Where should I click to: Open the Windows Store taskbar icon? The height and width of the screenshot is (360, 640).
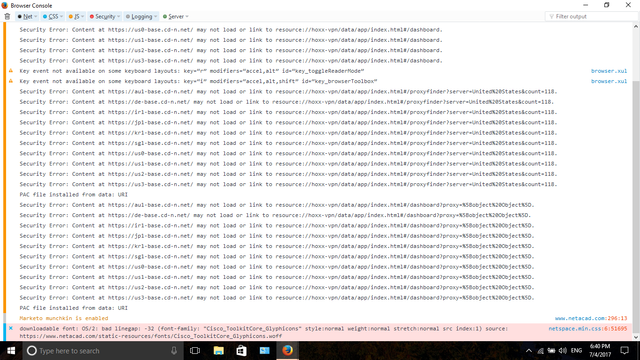pyautogui.click(x=241, y=351)
